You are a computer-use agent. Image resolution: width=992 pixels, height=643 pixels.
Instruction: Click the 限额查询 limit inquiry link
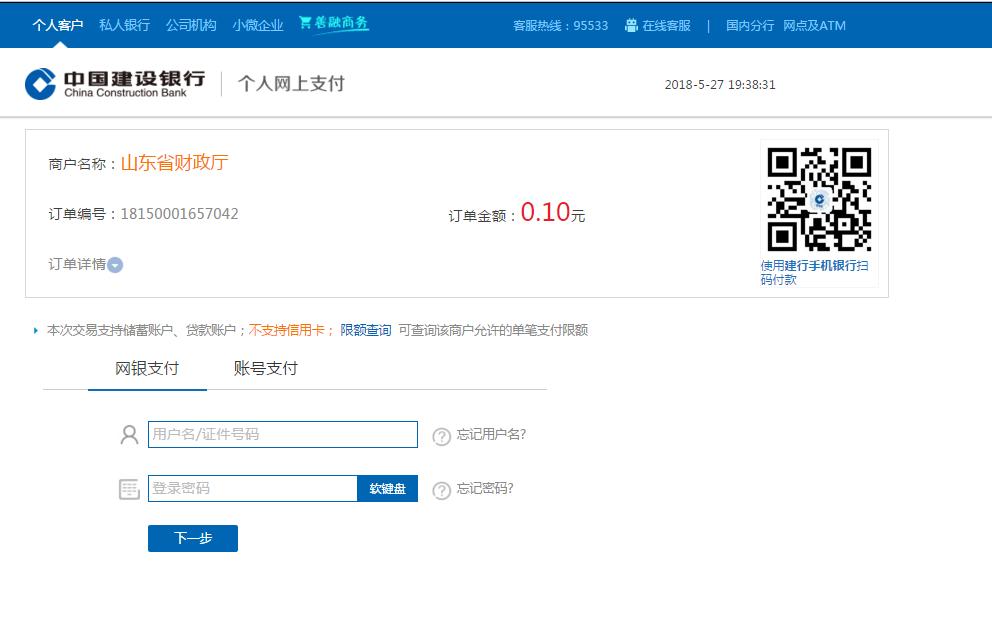368,329
